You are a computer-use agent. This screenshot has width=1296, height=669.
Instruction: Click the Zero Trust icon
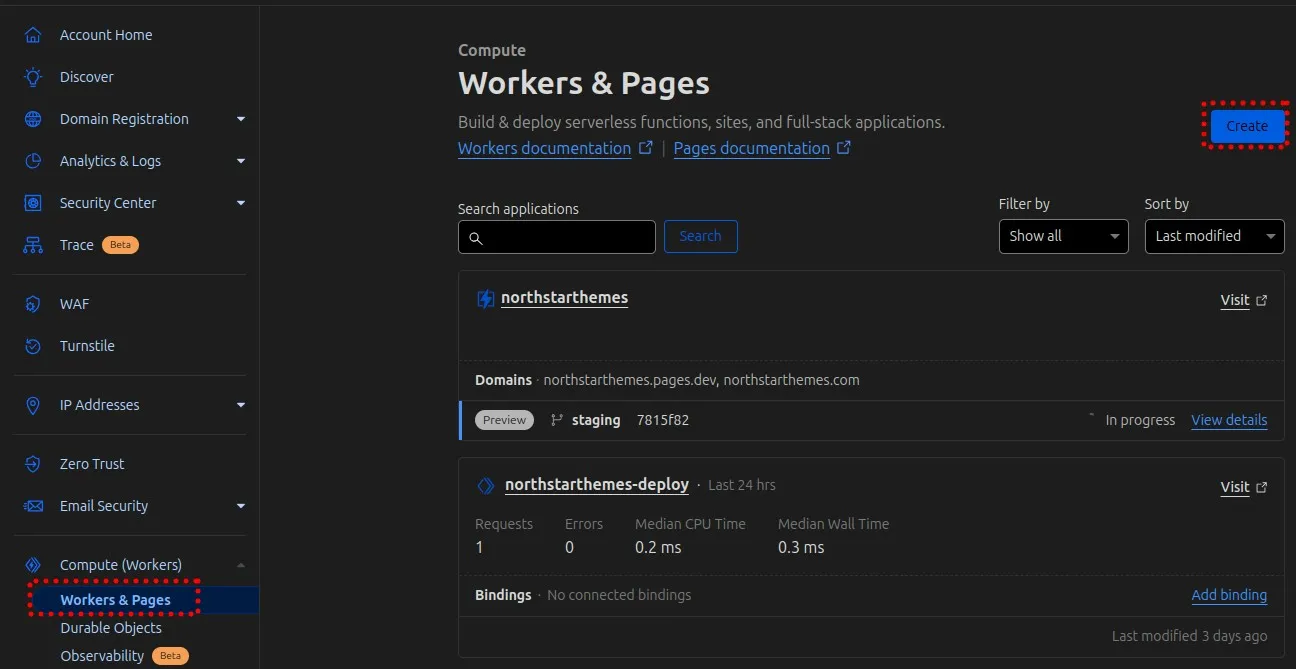coord(33,464)
